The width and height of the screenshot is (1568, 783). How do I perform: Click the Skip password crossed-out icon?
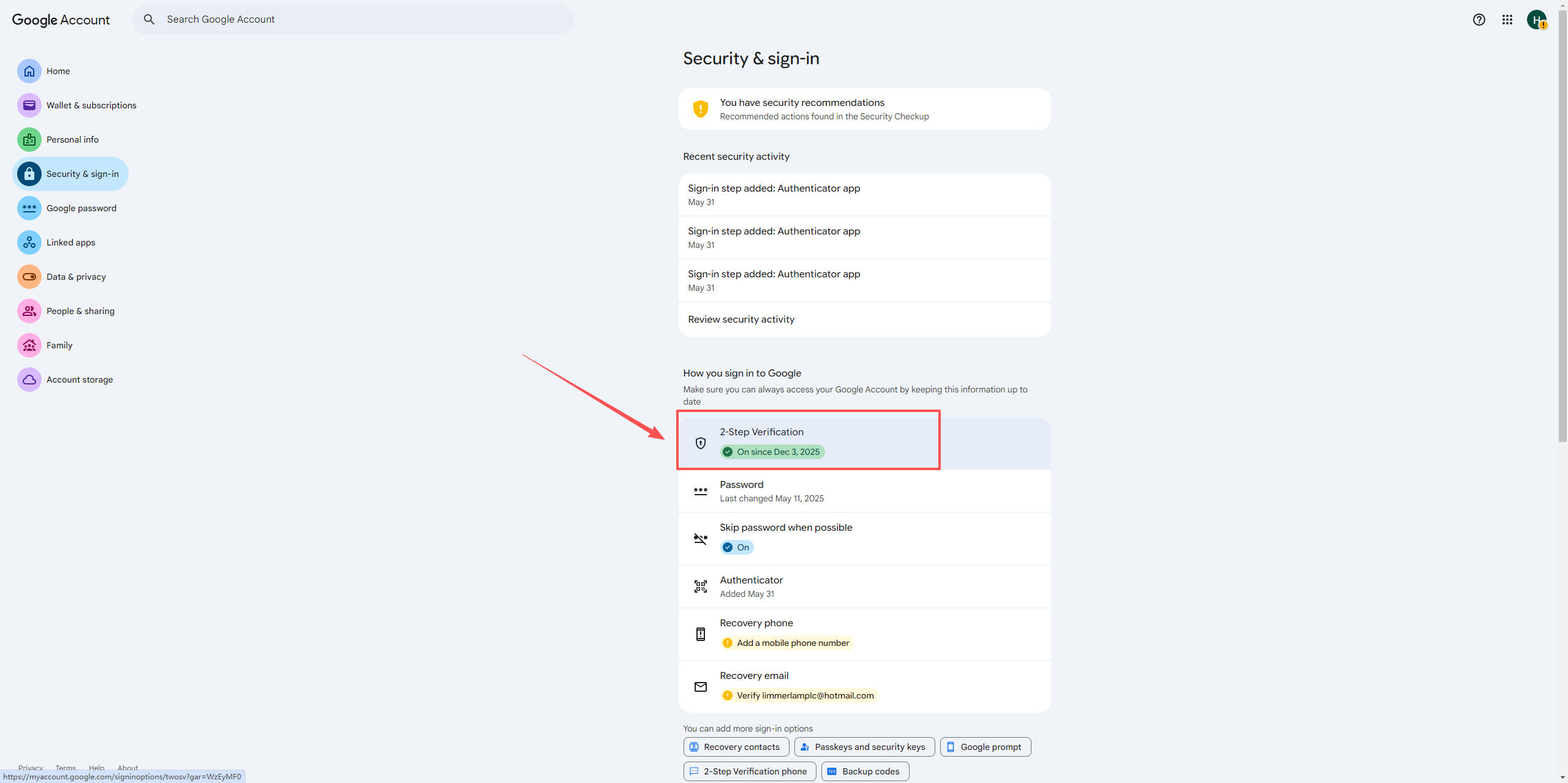pos(701,539)
